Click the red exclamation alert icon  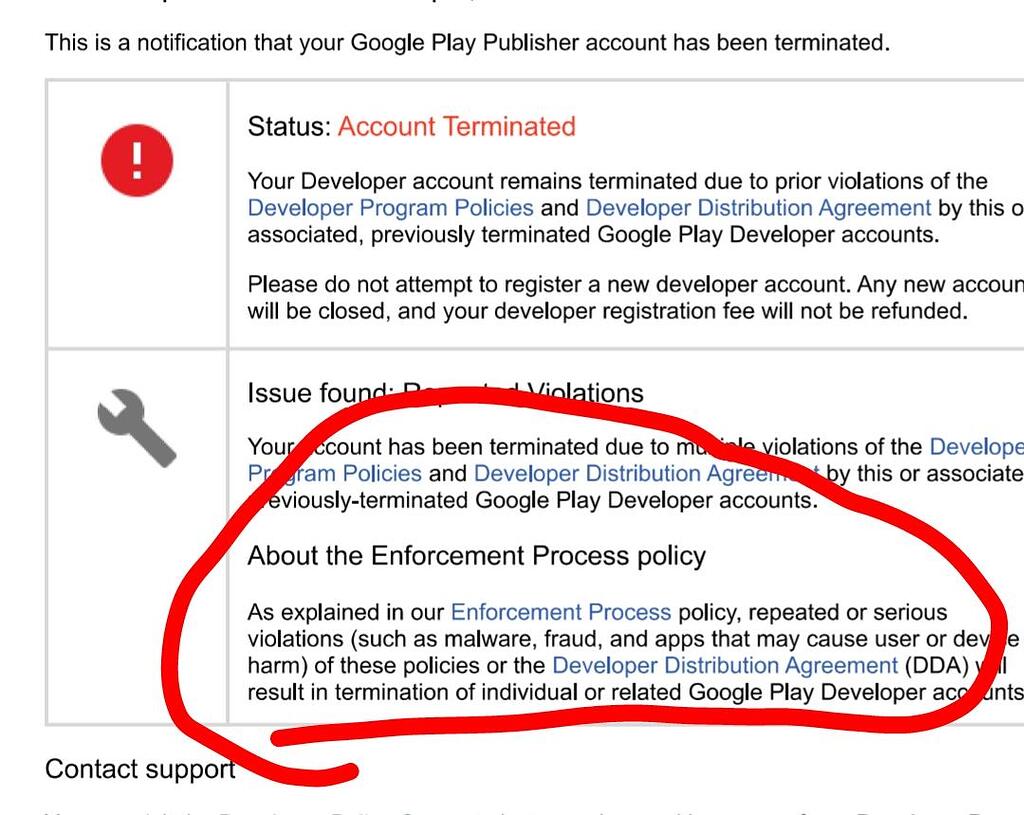(x=137, y=161)
